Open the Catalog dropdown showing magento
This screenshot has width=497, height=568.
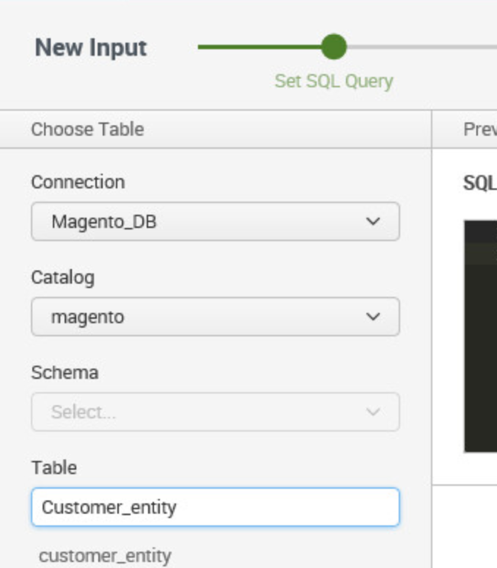pyautogui.click(x=216, y=317)
